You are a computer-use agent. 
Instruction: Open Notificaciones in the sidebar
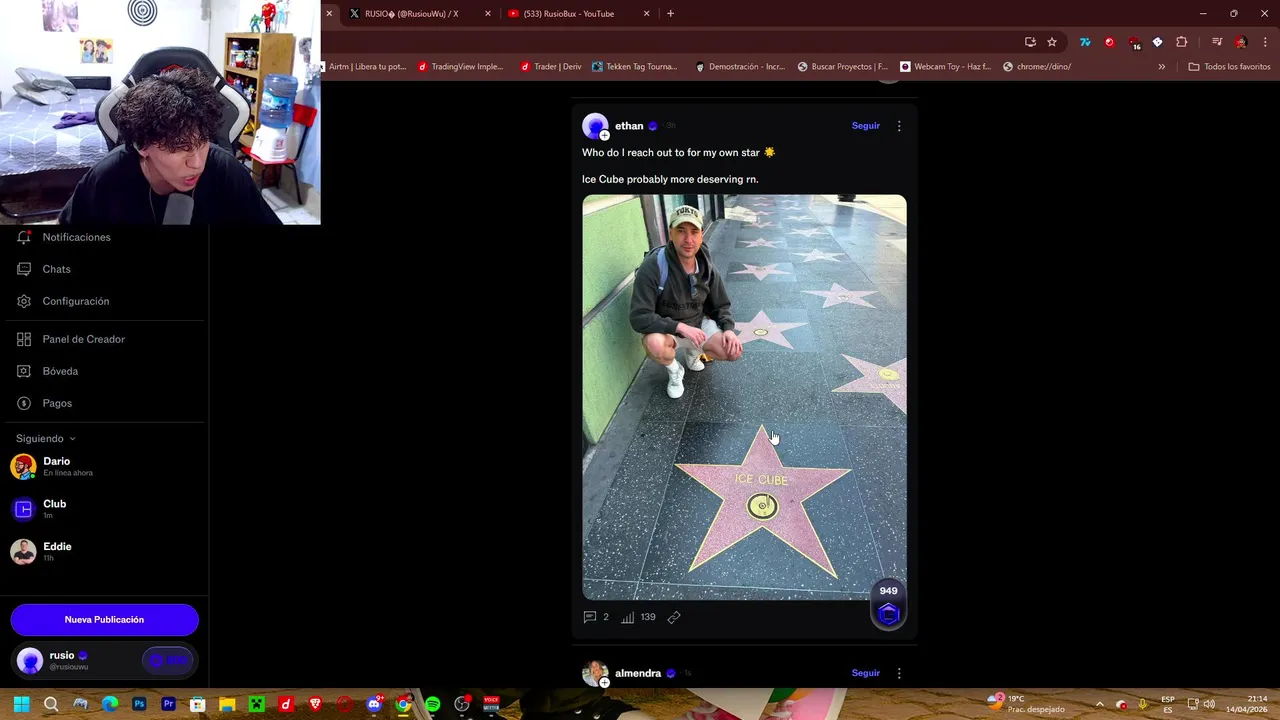76,237
